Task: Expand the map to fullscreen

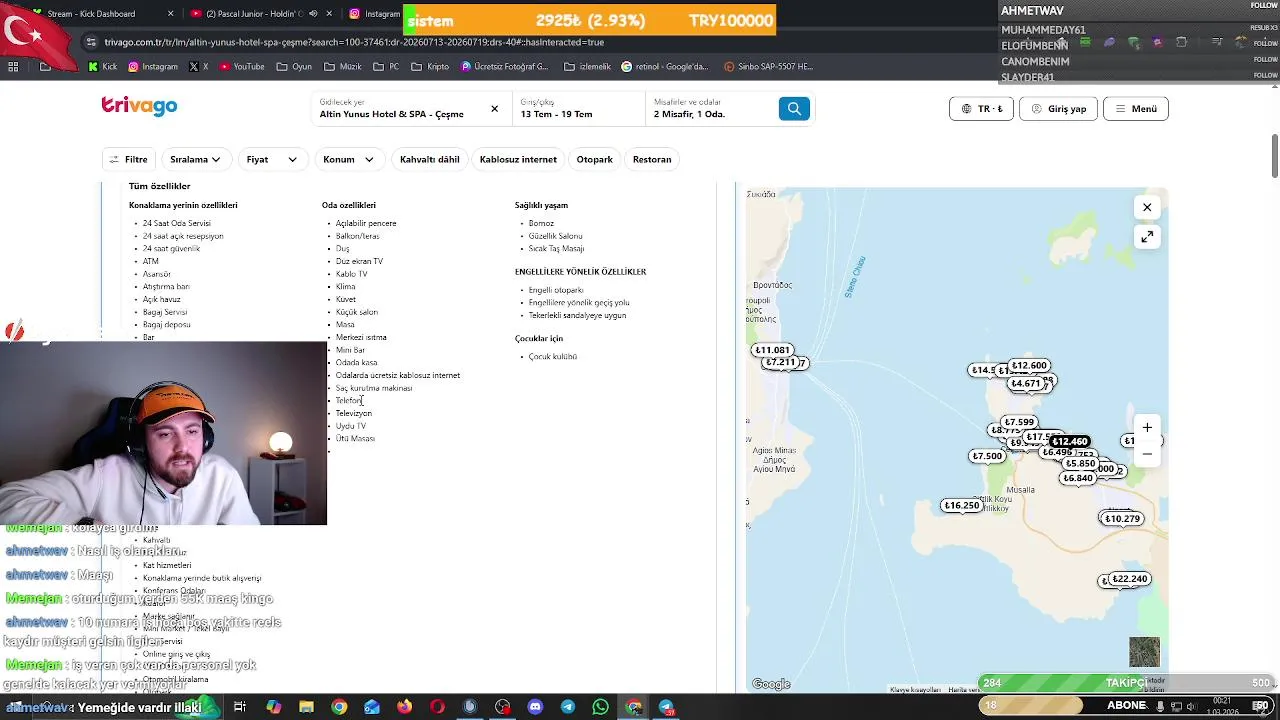Action: point(1147,237)
